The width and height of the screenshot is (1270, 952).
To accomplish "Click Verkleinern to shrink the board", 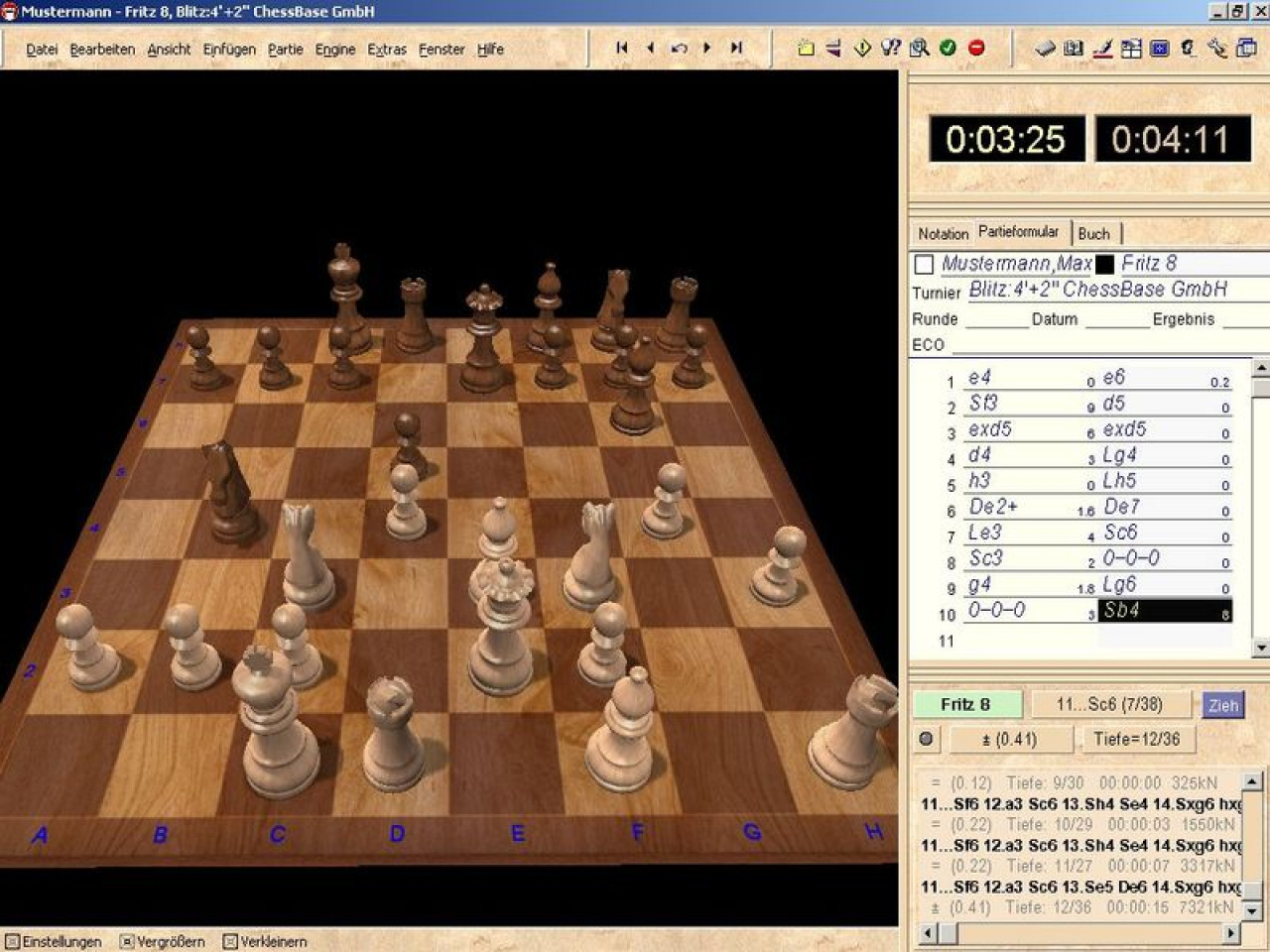I will pos(265,941).
